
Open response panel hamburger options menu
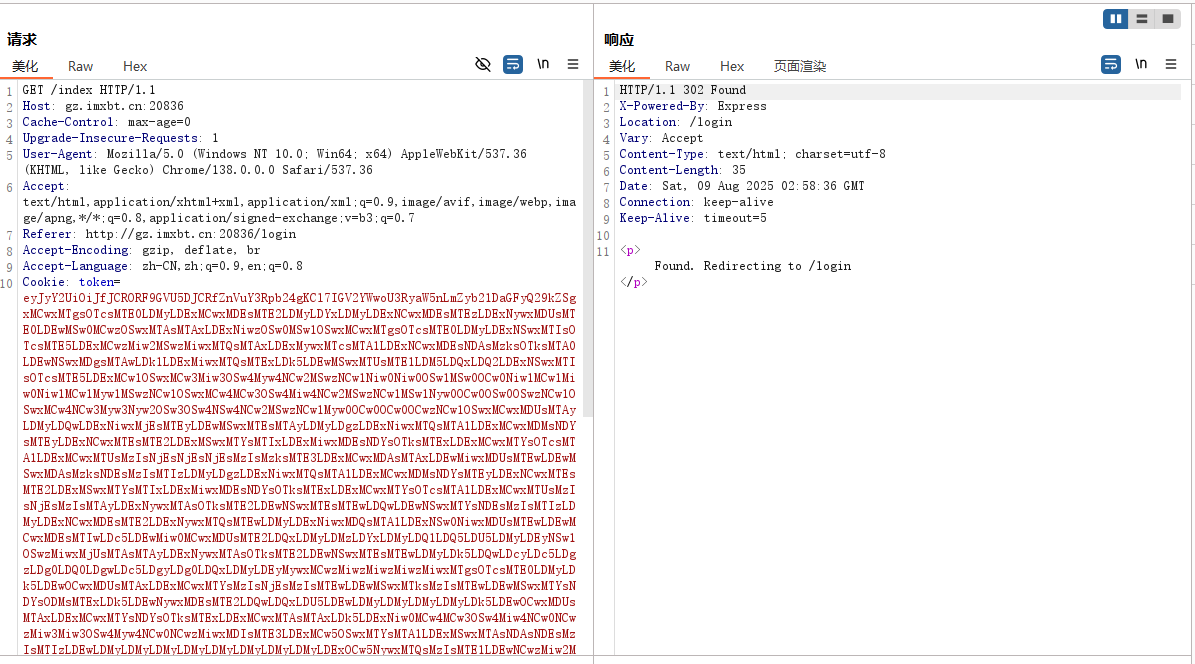pyautogui.click(x=1171, y=64)
